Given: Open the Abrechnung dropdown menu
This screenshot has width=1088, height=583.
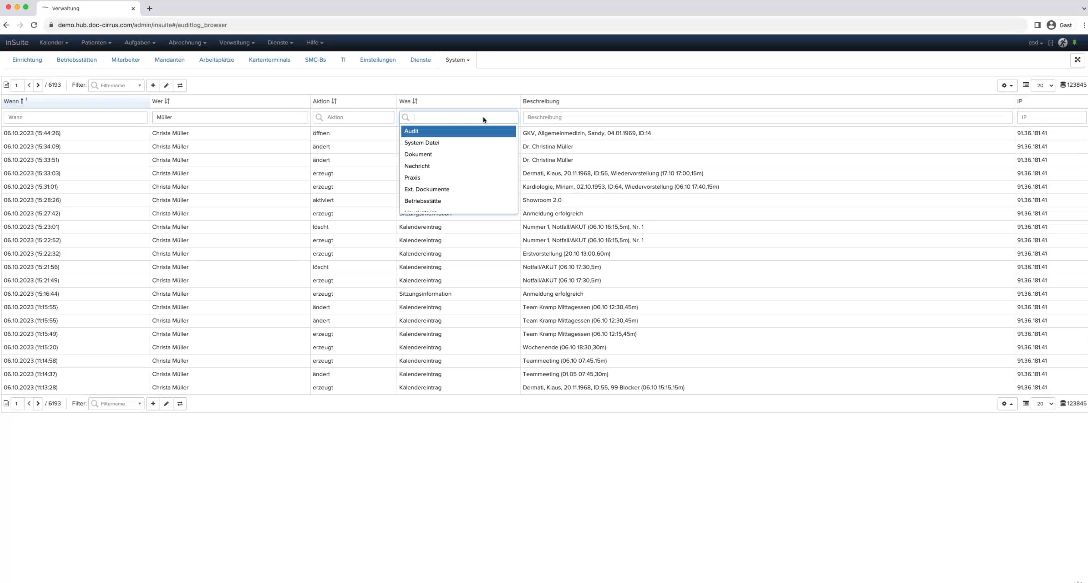Looking at the screenshot, I should coord(187,42).
